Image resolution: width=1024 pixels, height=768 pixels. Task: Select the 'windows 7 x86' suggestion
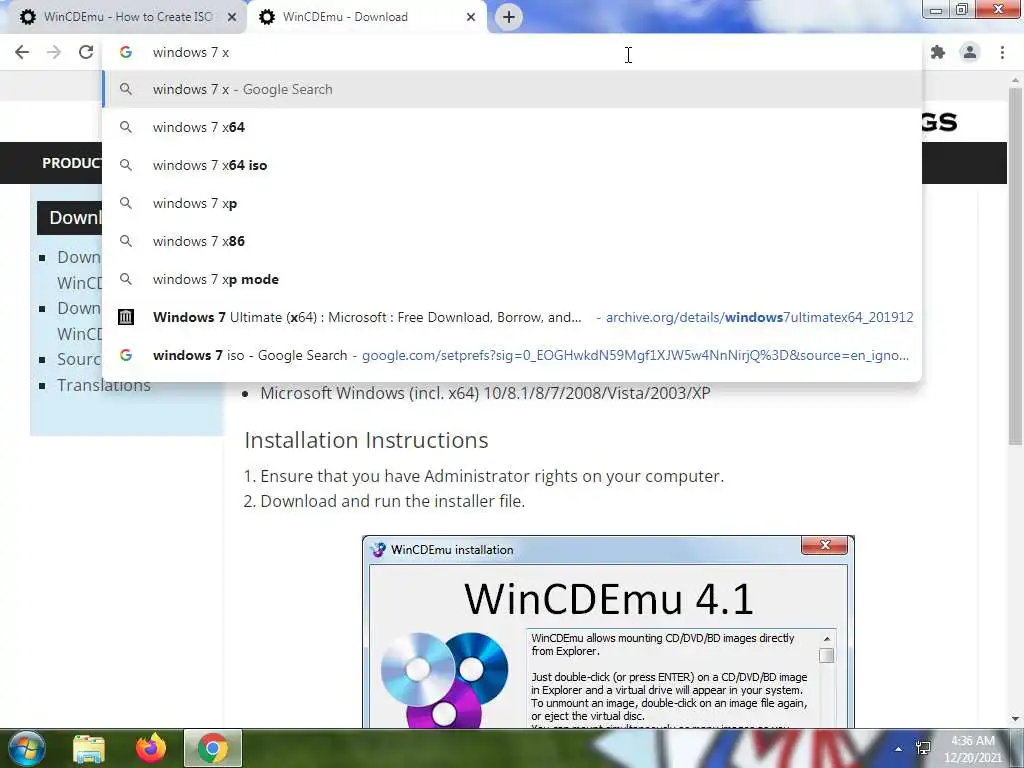coord(512,241)
